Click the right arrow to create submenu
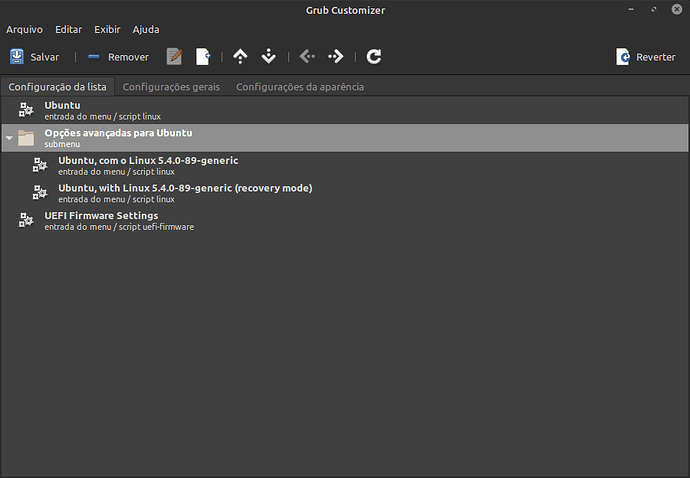The image size is (690, 478). pyautogui.click(x=336, y=57)
